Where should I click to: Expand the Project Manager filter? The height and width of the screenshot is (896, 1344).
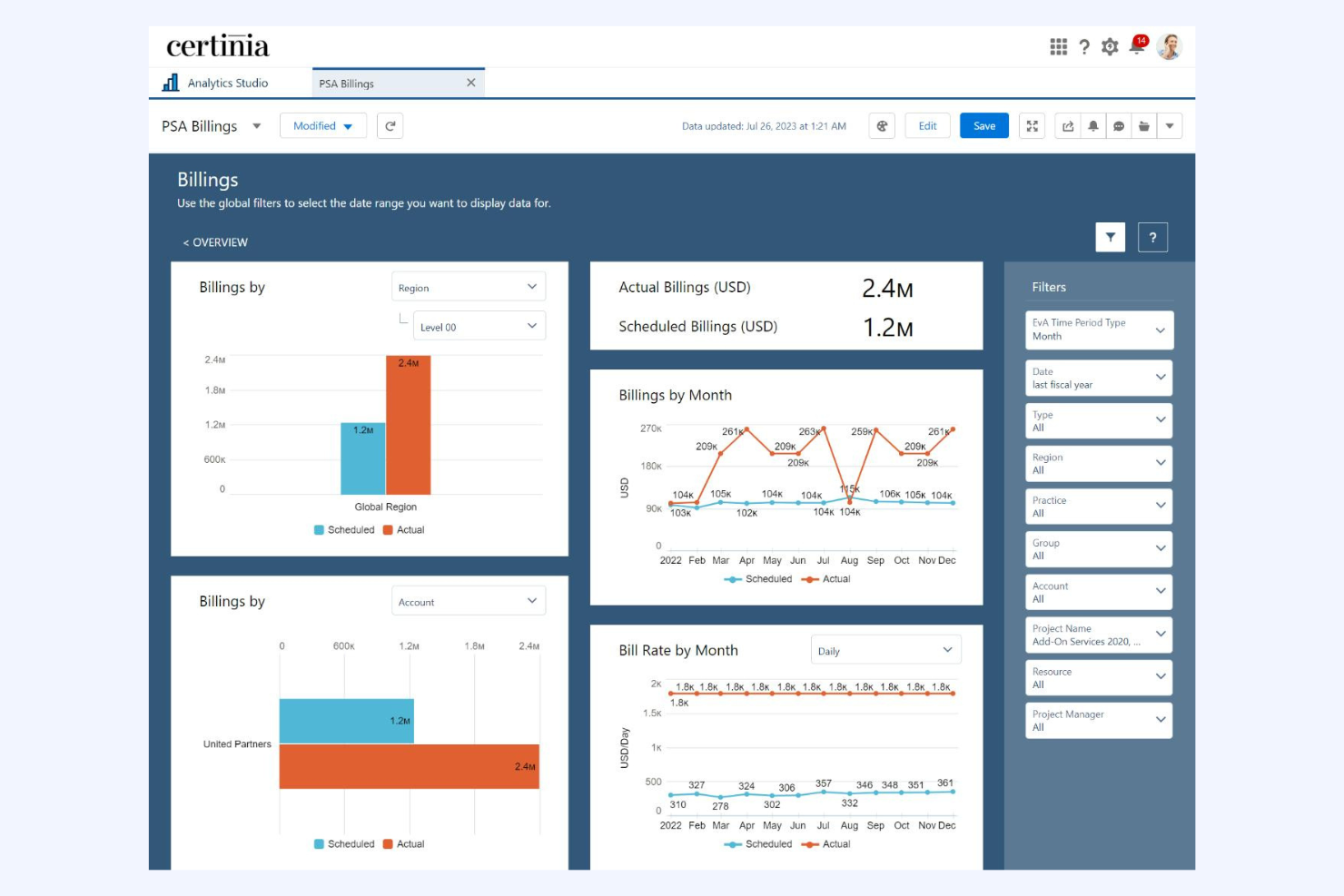click(x=1098, y=720)
